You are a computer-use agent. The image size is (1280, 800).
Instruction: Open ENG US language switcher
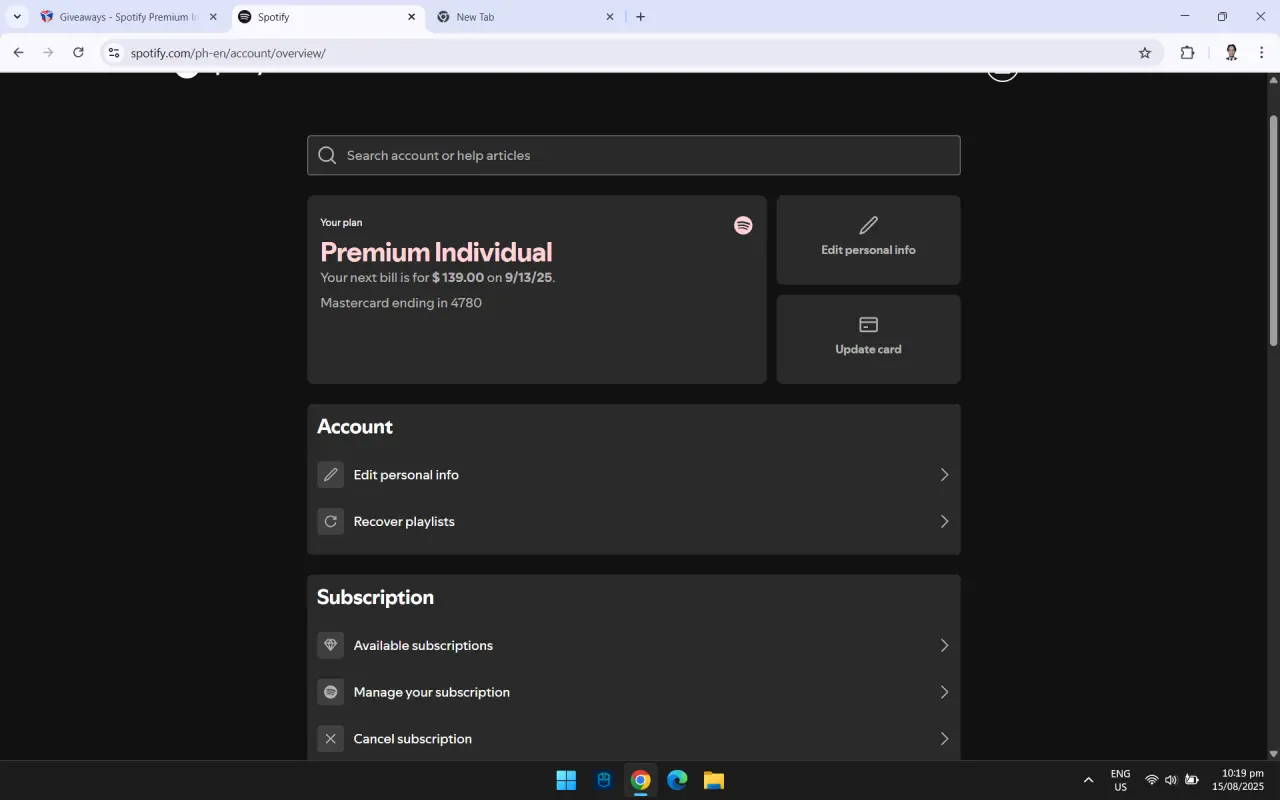click(x=1120, y=780)
